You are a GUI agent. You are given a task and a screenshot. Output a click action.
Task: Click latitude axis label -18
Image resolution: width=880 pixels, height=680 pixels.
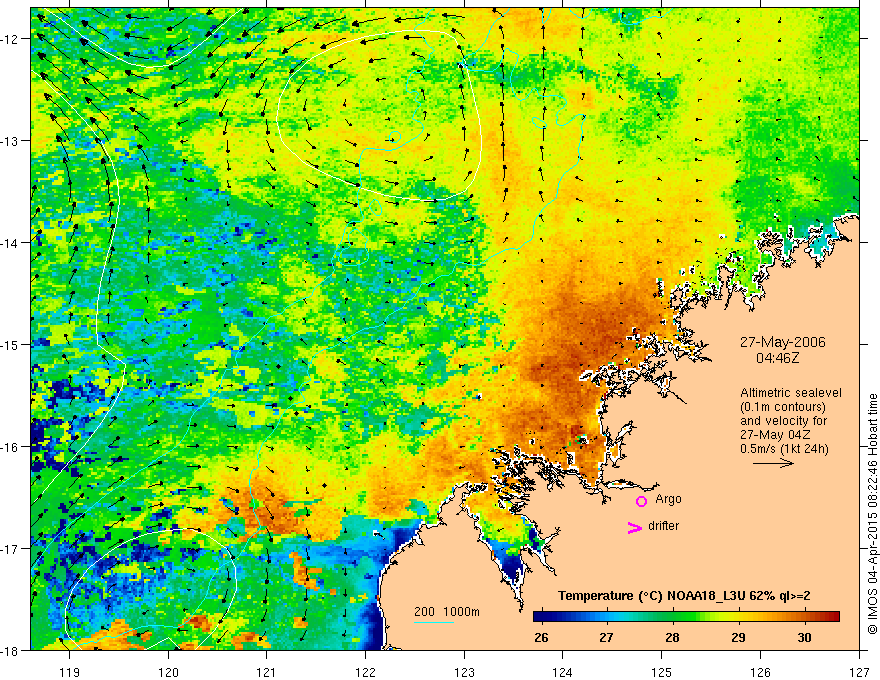11,650
